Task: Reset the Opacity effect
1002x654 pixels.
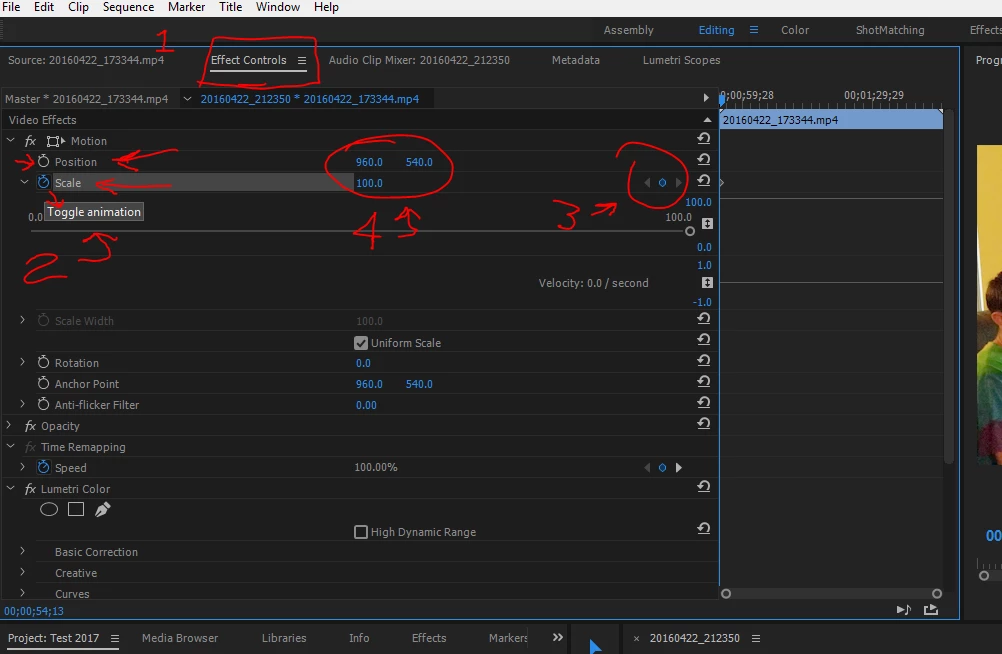Action: (704, 423)
